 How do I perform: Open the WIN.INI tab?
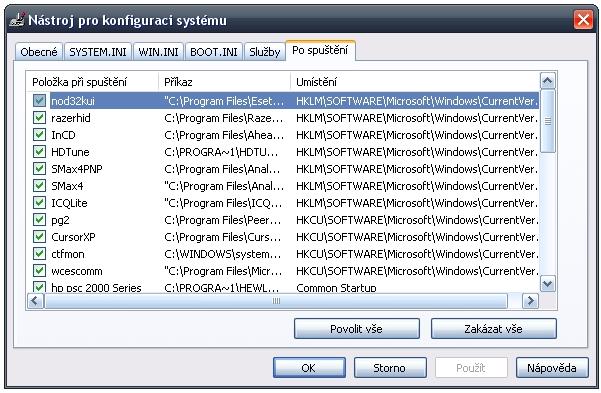[x=158, y=52]
